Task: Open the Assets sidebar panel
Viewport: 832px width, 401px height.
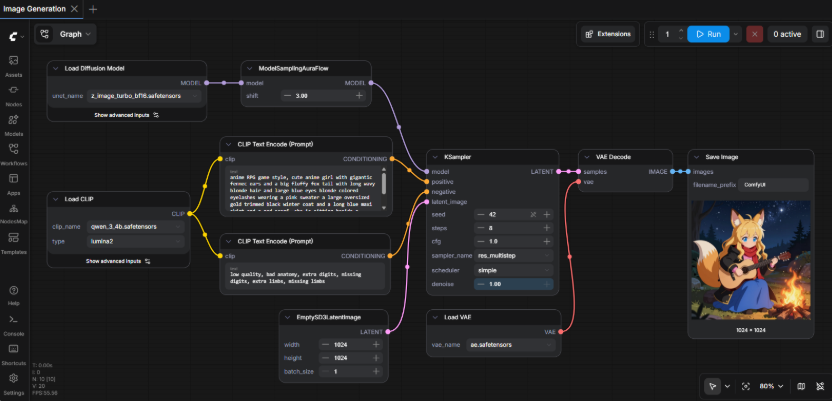Action: click(14, 66)
